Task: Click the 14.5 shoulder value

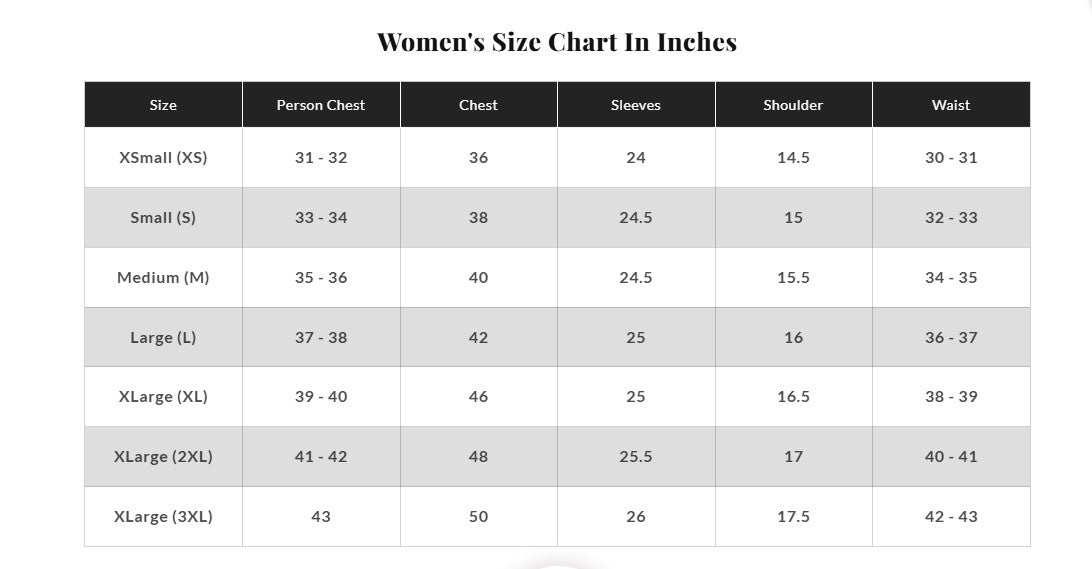Action: (793, 157)
